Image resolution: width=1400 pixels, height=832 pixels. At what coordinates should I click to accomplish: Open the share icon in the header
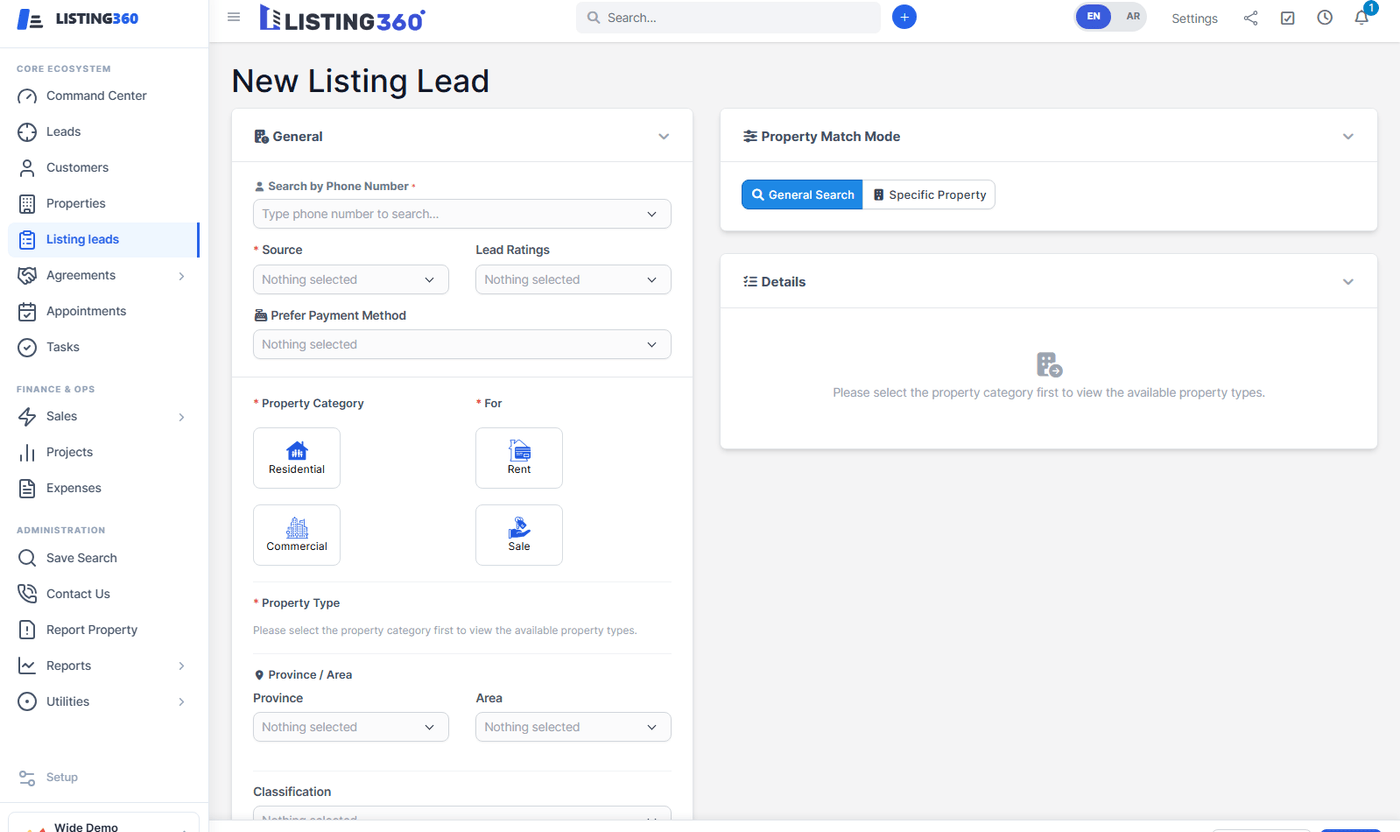1251,18
